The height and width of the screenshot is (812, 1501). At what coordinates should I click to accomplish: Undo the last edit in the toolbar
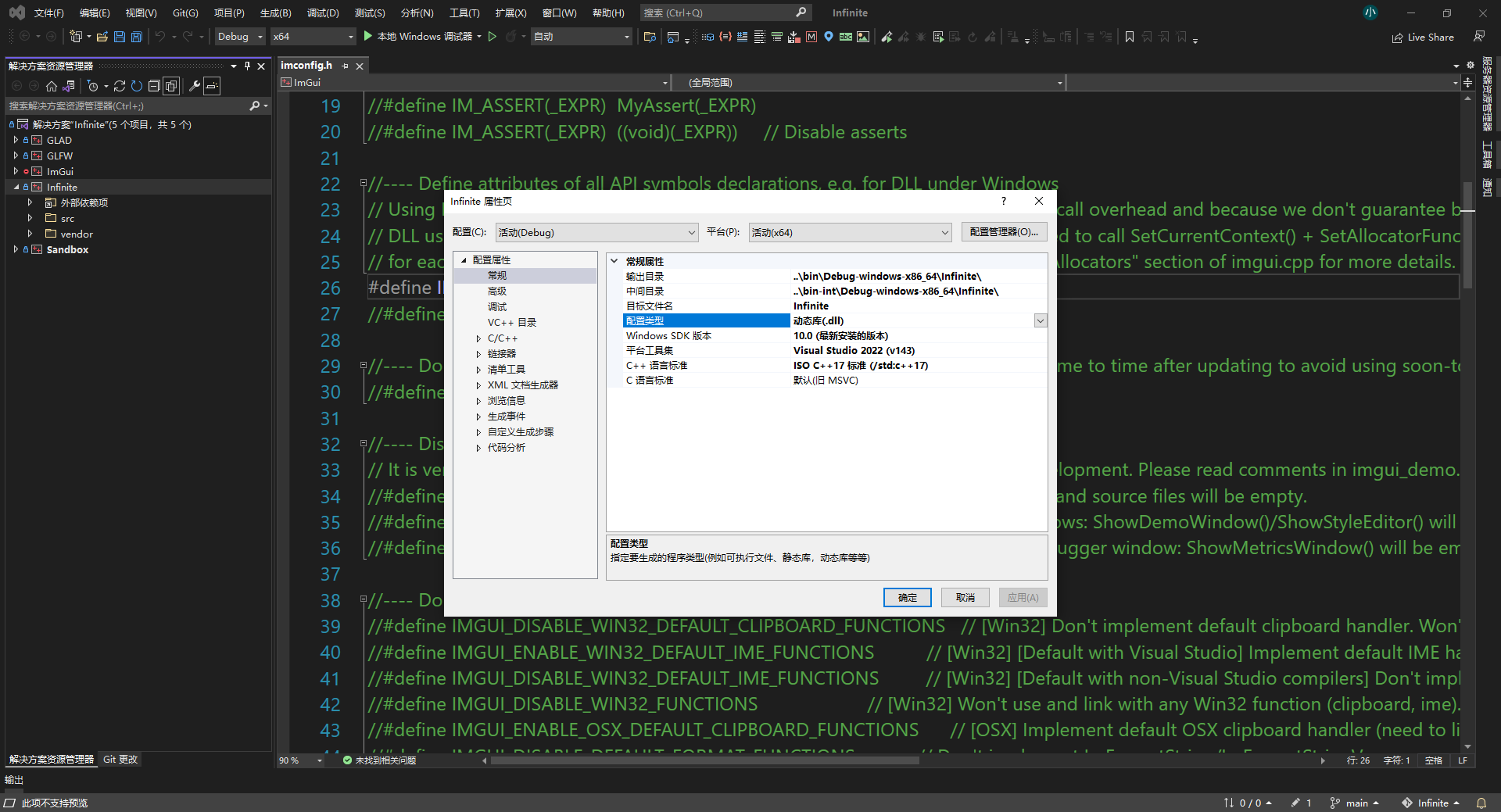coord(160,37)
